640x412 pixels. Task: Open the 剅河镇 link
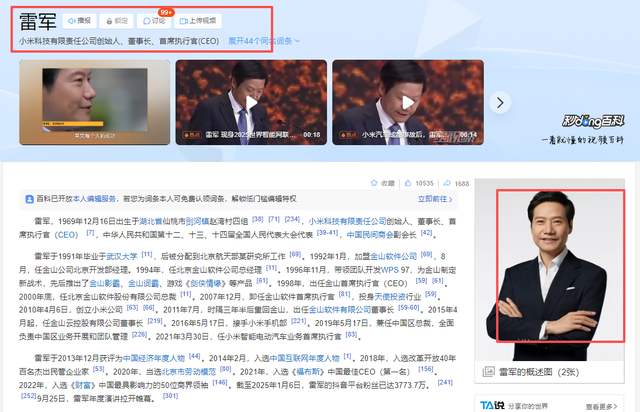click(x=197, y=221)
